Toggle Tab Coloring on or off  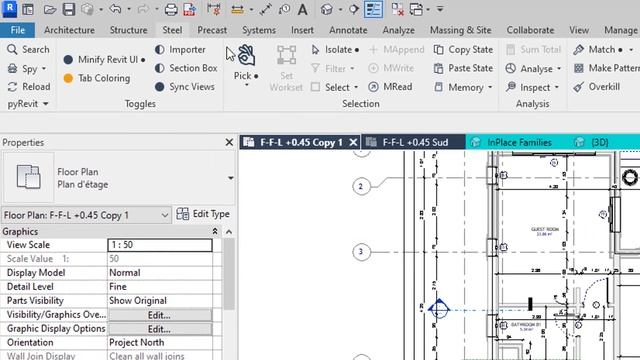coord(97,78)
